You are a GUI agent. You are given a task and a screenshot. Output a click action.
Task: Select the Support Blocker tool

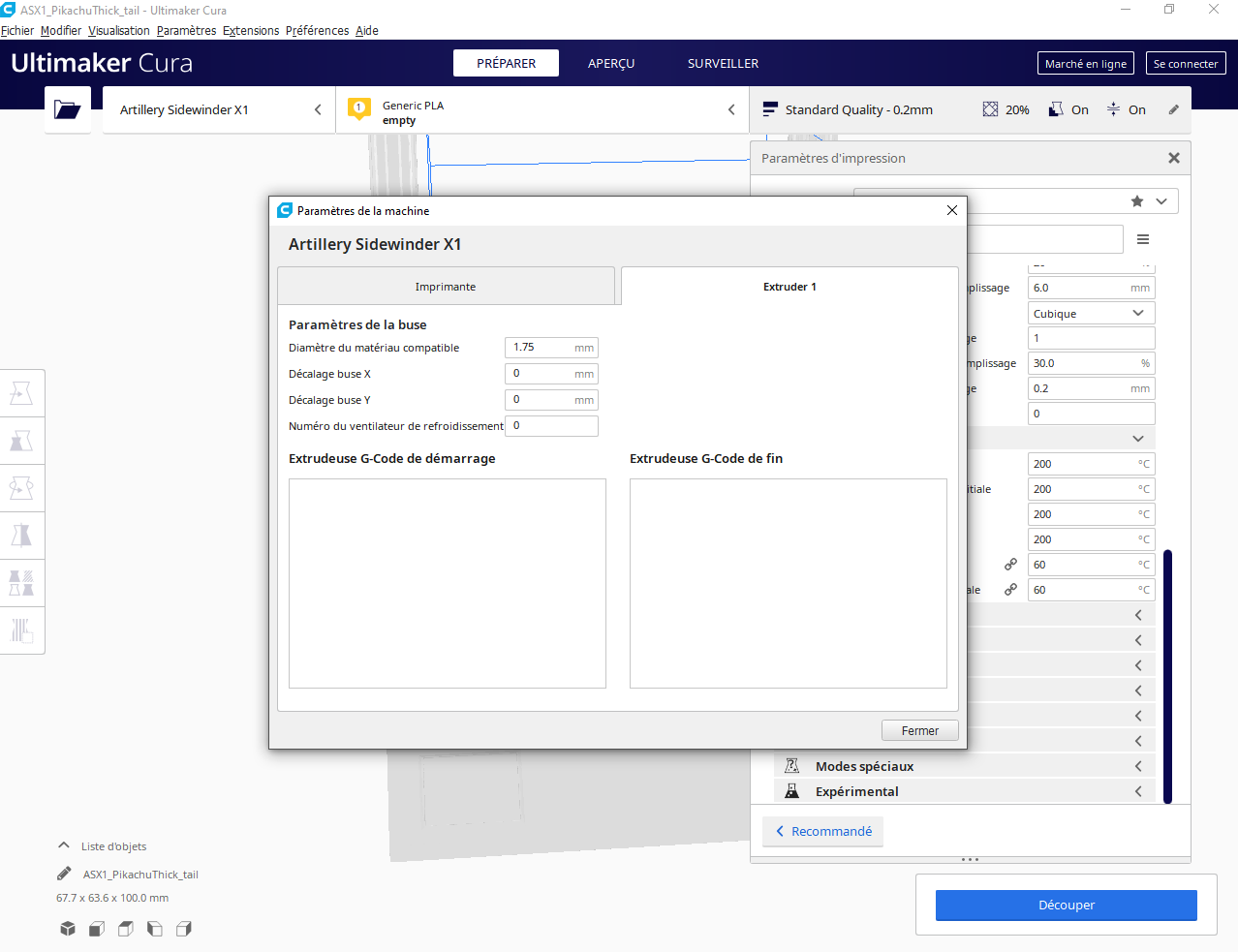21,630
